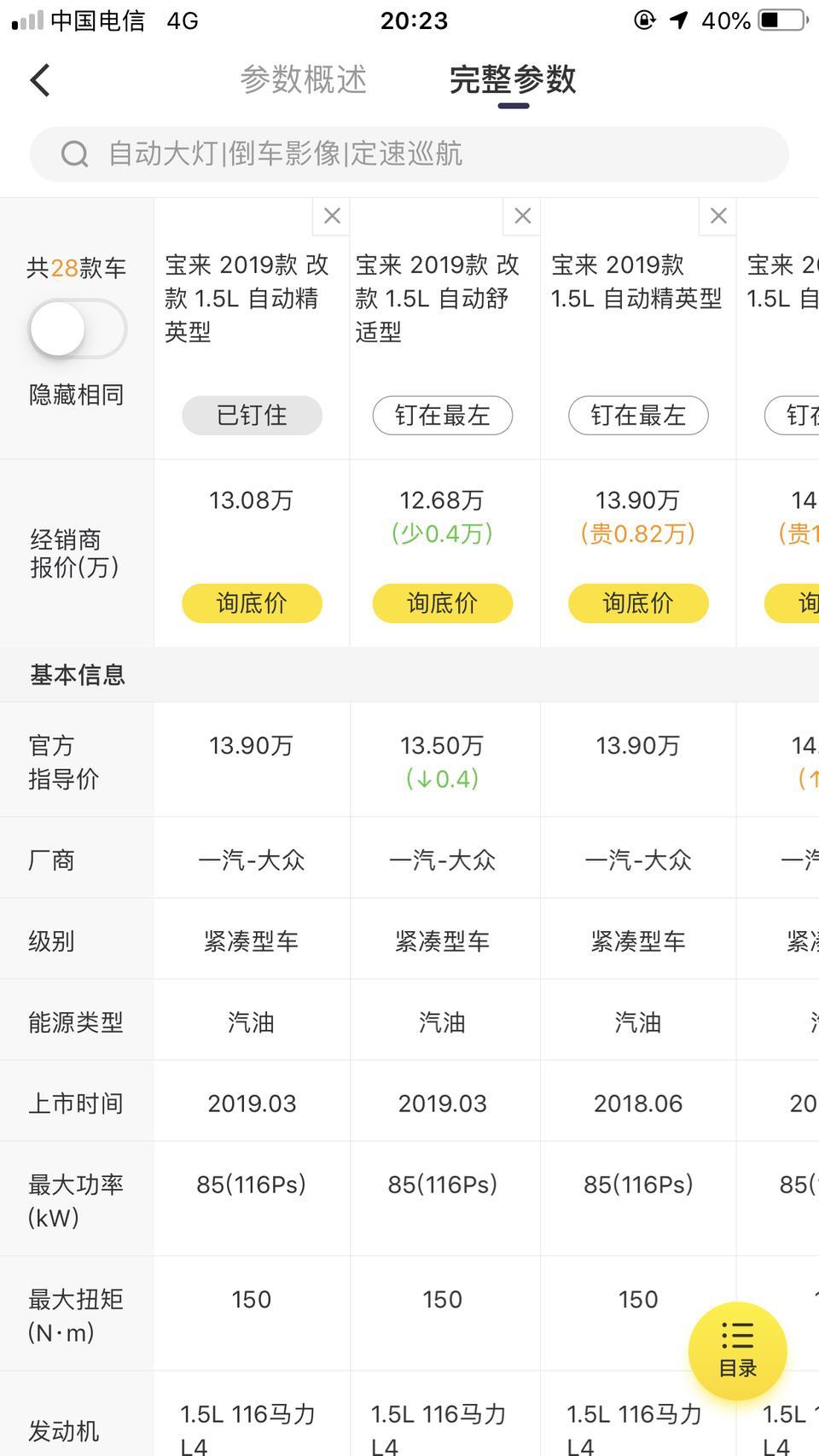Tap the 基本信息 section header

(78, 675)
